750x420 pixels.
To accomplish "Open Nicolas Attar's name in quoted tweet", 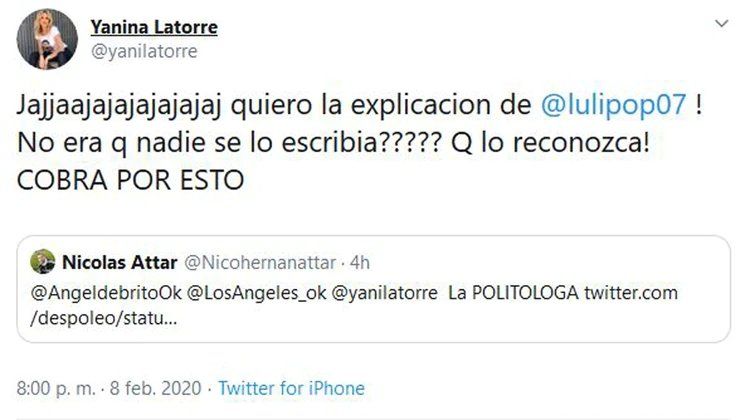I will (120, 262).
